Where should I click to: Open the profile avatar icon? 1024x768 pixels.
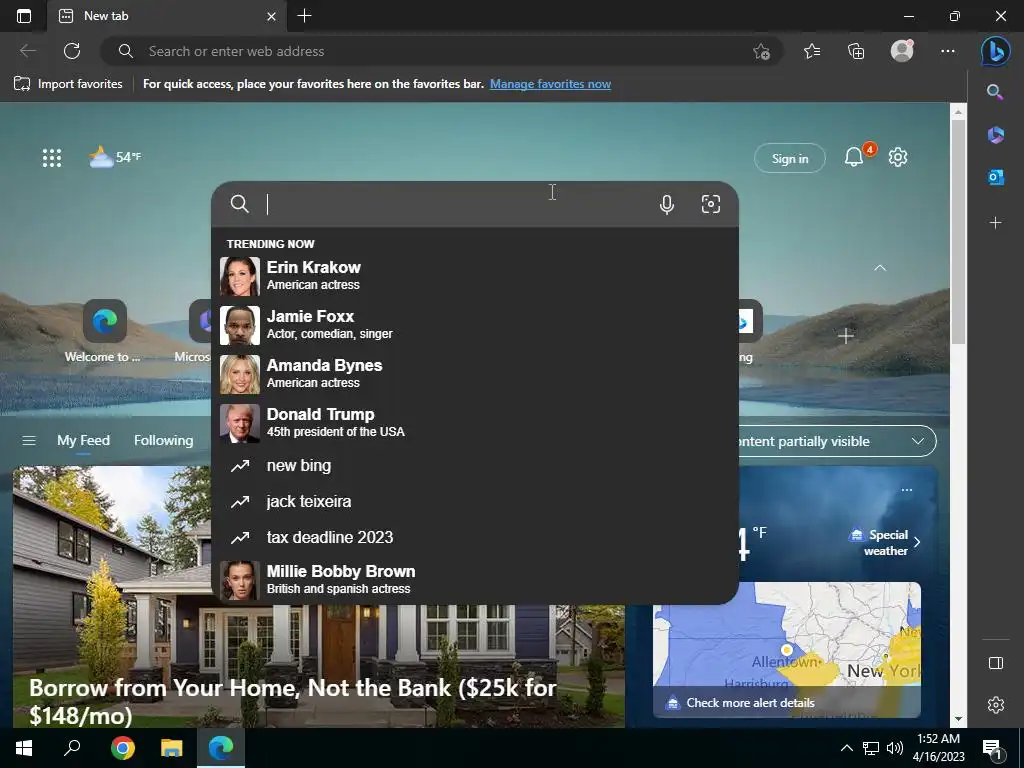(902, 51)
